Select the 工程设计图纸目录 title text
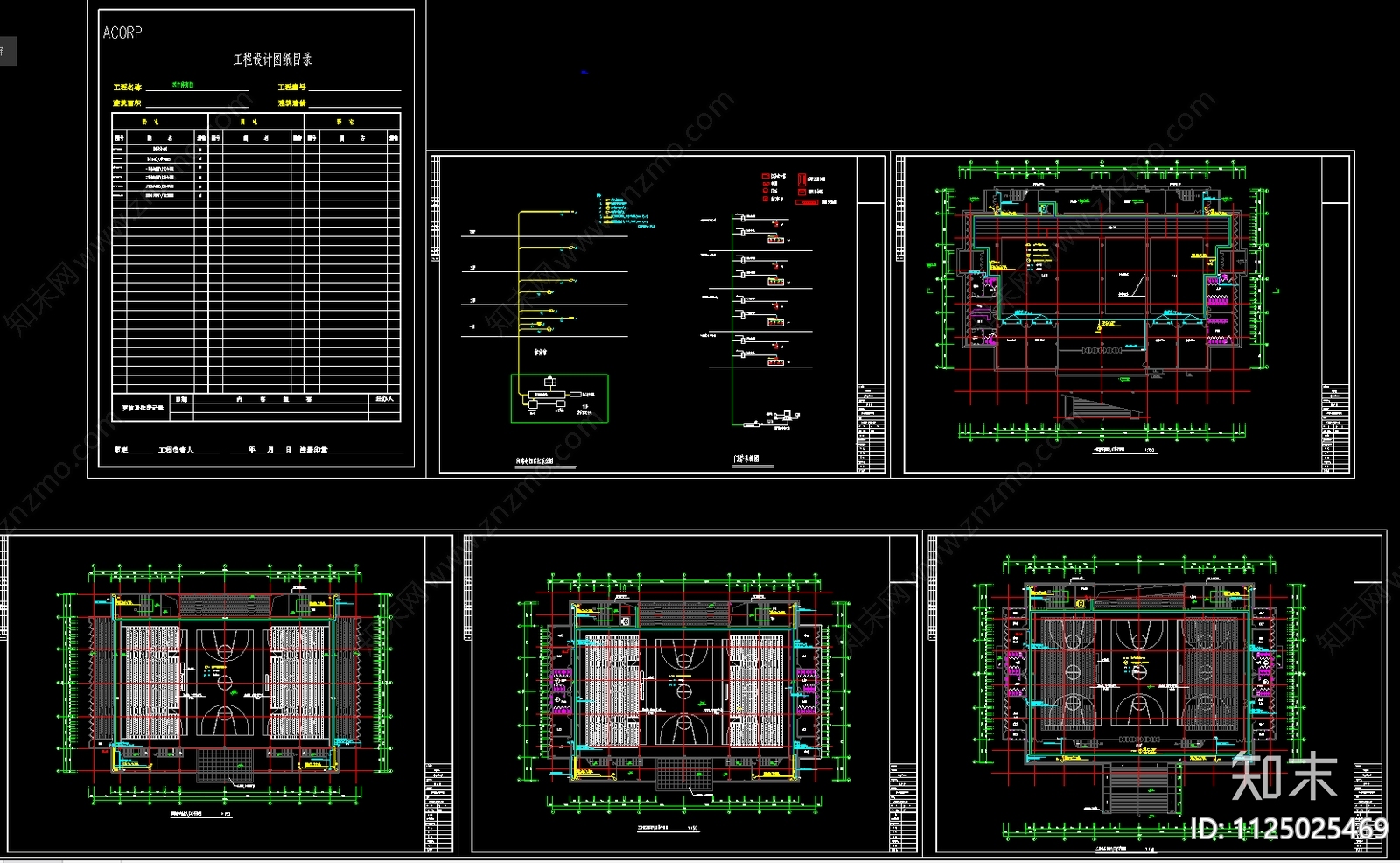 (272, 60)
